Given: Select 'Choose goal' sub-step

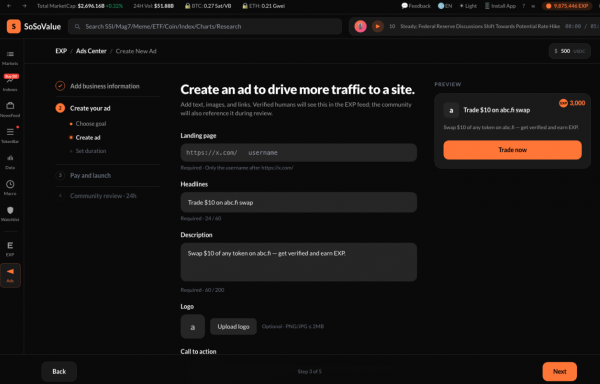Looking at the screenshot, I should (x=91, y=124).
